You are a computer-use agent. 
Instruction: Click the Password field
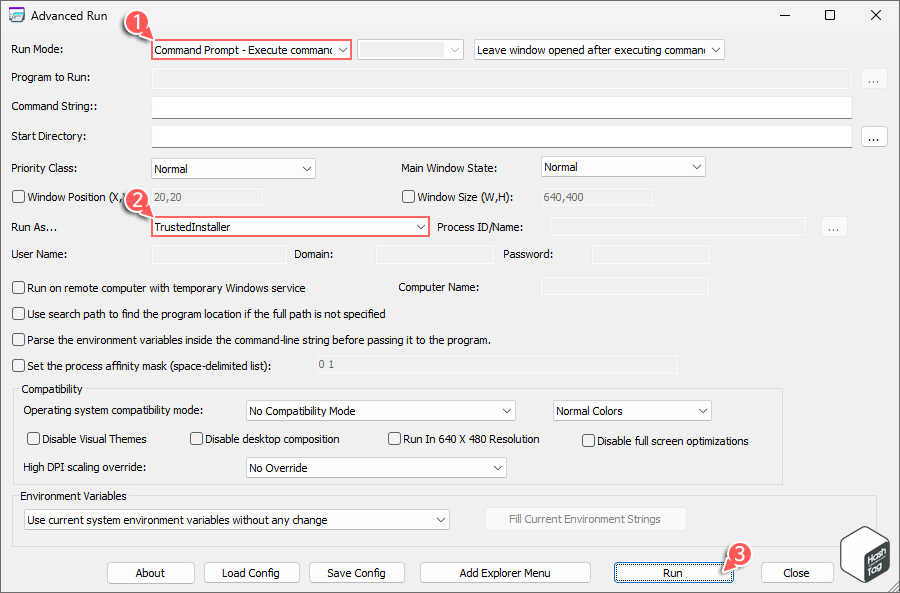pos(651,254)
